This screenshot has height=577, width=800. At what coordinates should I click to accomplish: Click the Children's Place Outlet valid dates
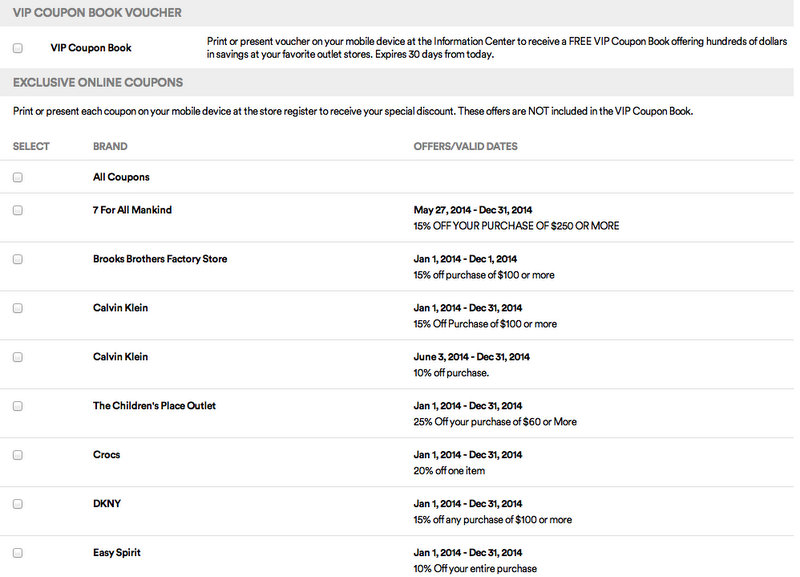(x=468, y=406)
